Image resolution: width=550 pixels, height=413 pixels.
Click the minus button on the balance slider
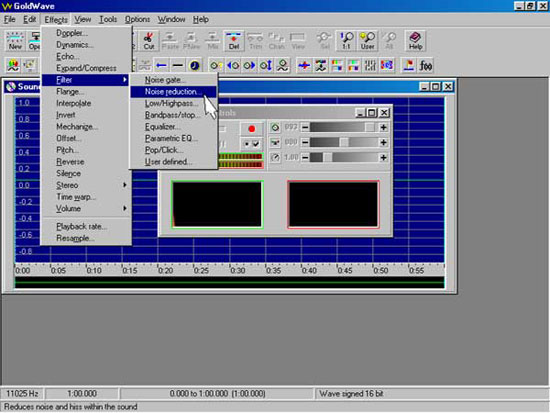coord(305,142)
